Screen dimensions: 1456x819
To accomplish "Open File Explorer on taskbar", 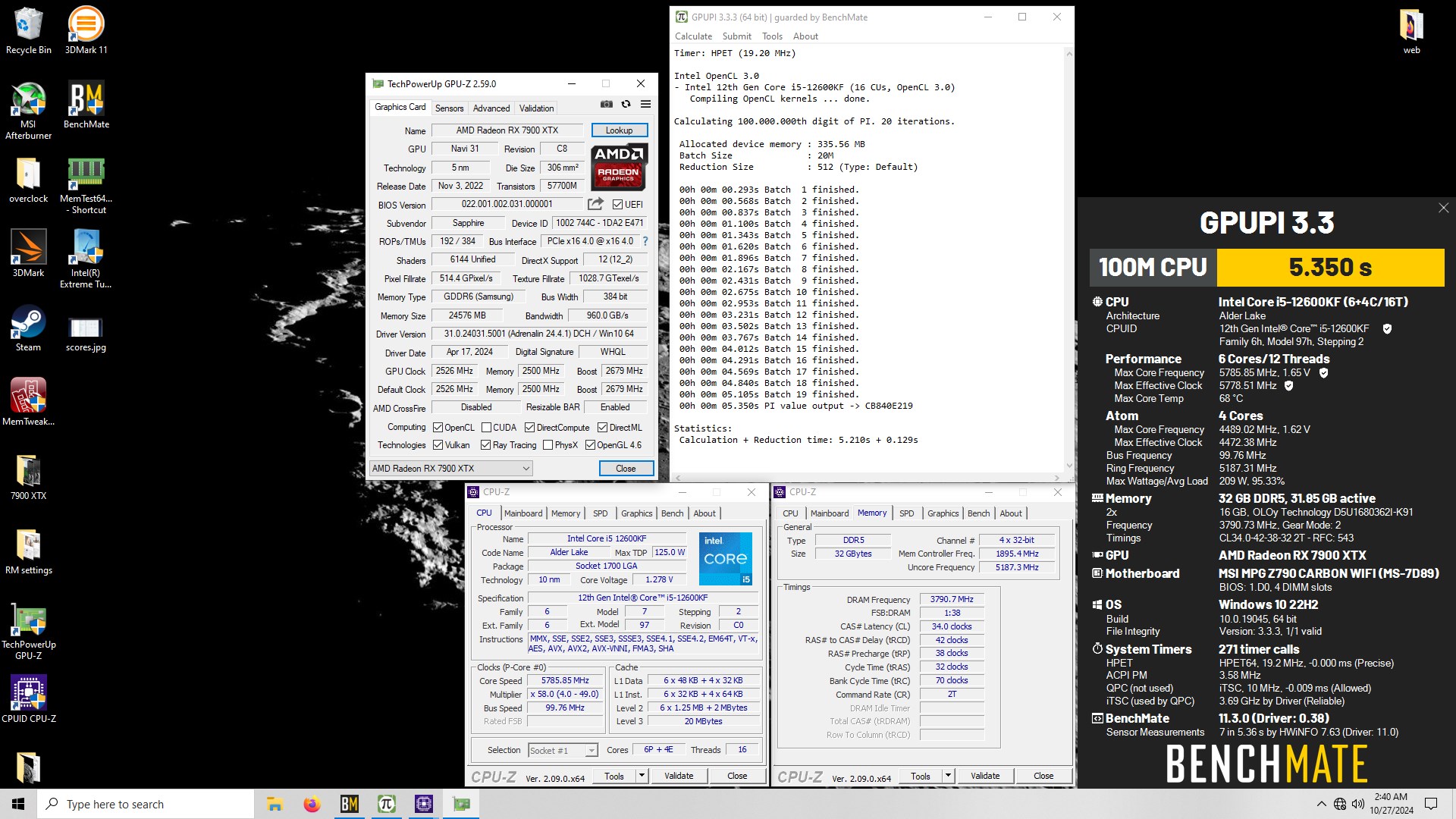I will (x=275, y=804).
